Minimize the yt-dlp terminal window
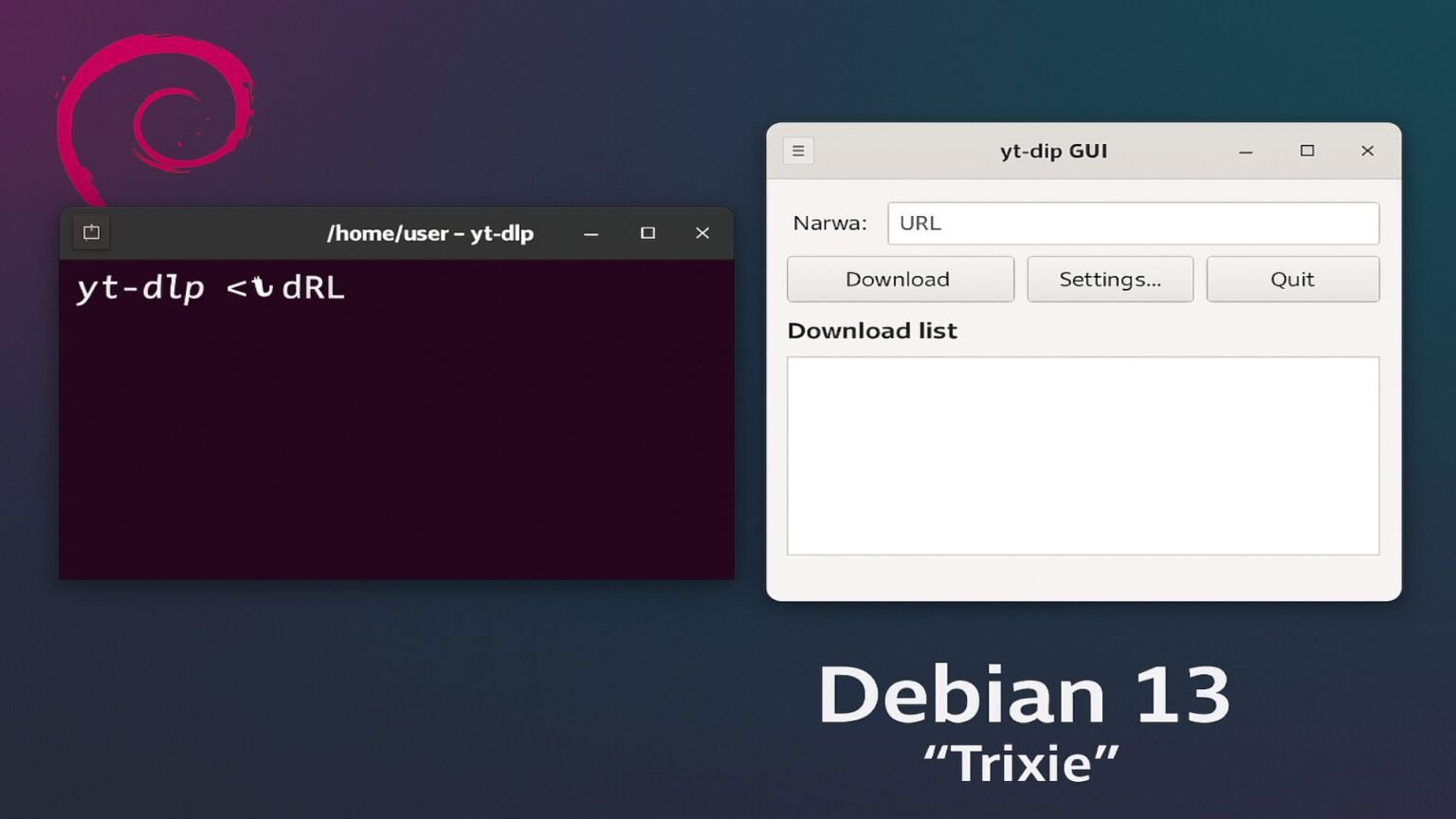 coord(591,233)
